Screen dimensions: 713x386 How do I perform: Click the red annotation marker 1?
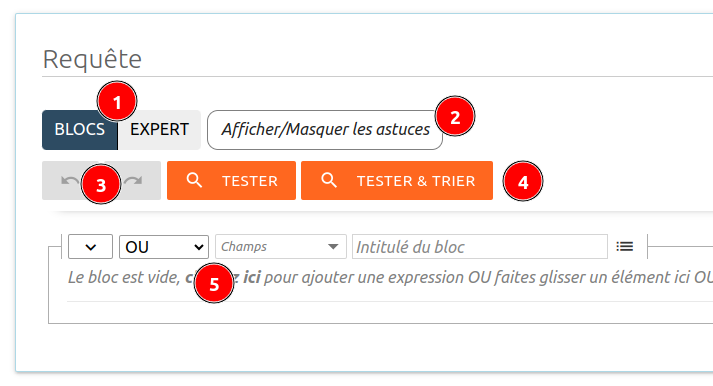pyautogui.click(x=117, y=102)
